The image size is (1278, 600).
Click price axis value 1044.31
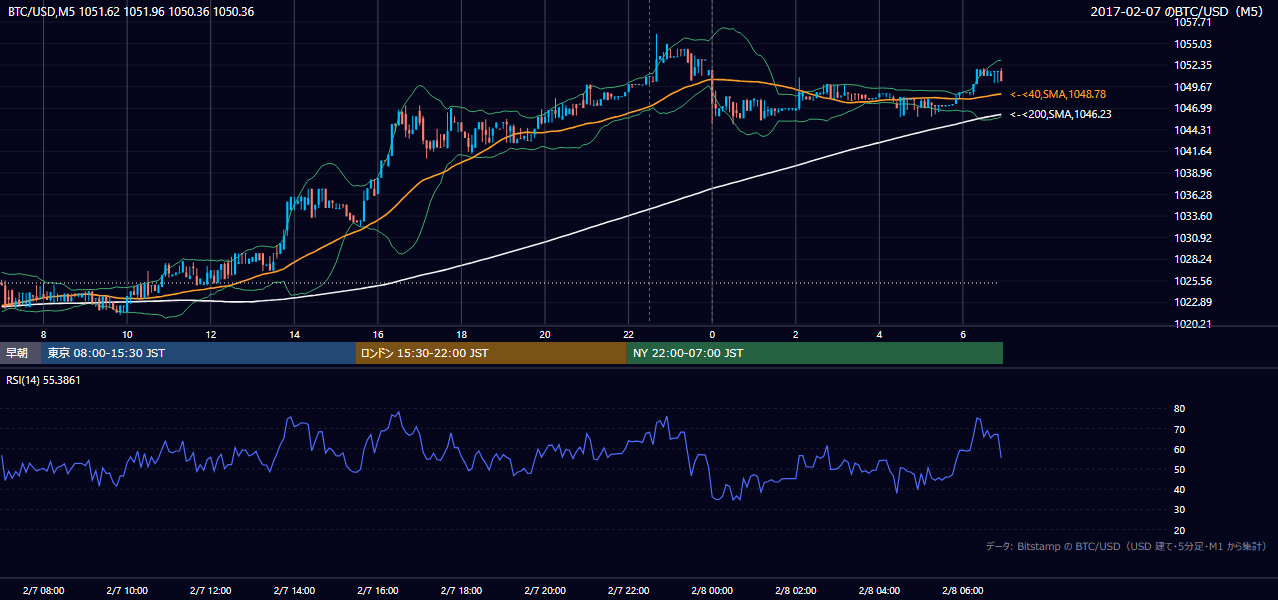[1194, 130]
